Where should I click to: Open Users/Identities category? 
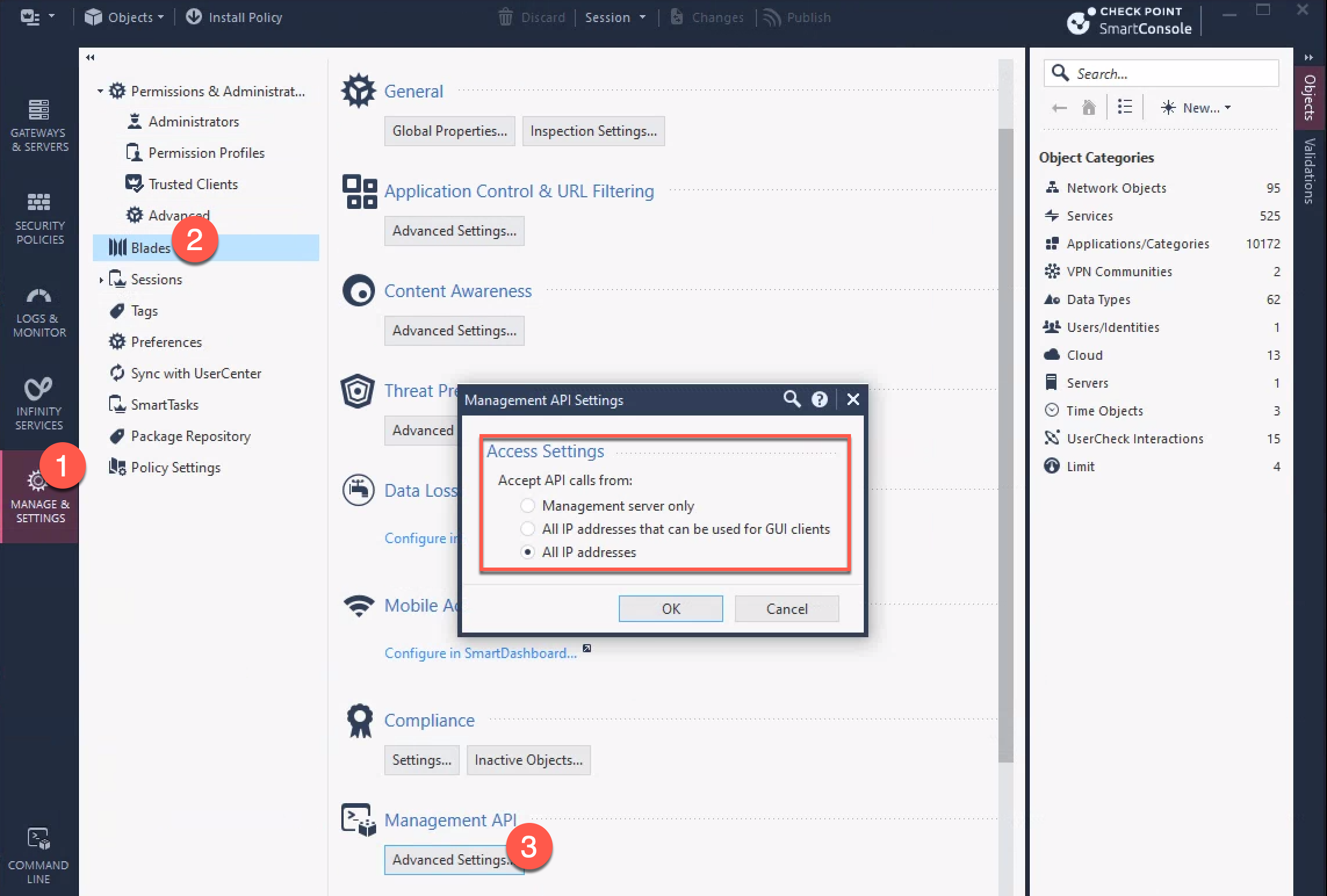coord(1161,327)
